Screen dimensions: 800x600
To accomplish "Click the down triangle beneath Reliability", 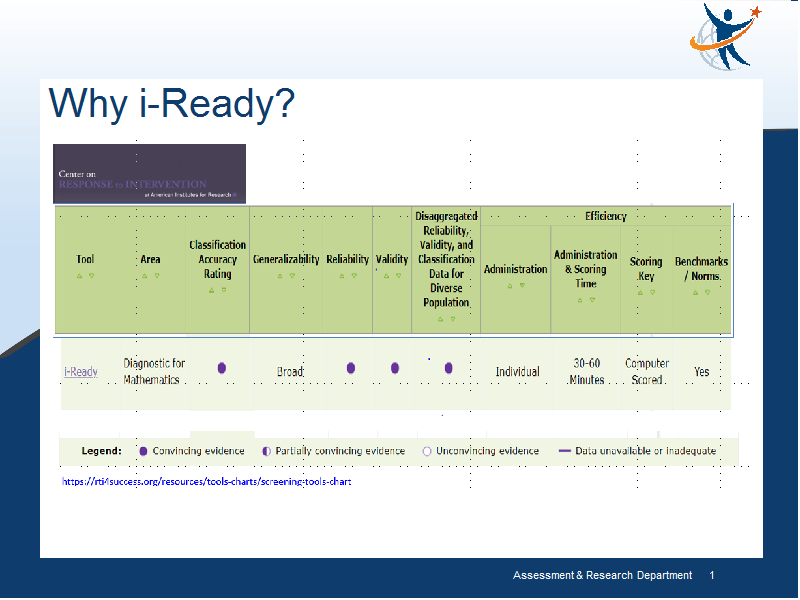I will 354,276.
